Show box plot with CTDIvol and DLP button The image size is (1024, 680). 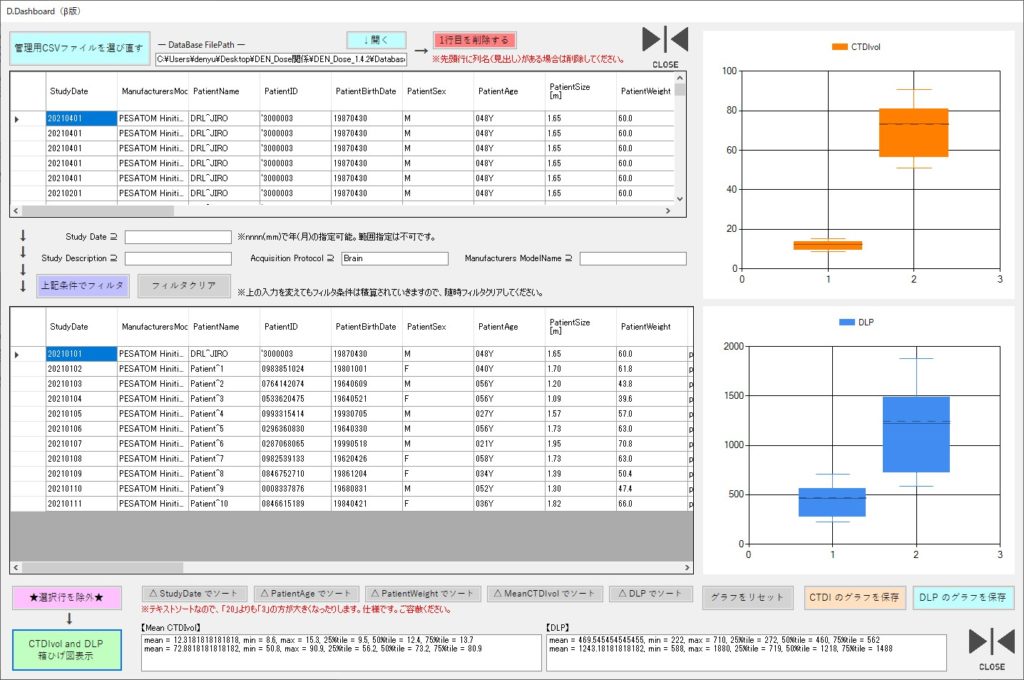[x=65, y=650]
